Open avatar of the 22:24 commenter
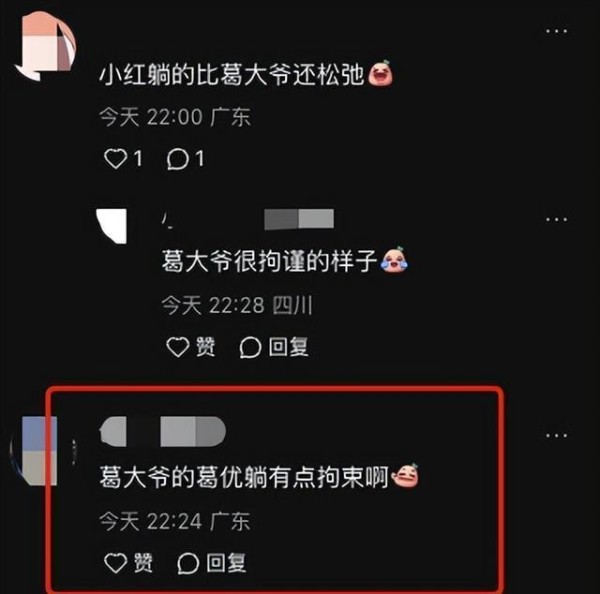The image size is (600, 594). 42,451
